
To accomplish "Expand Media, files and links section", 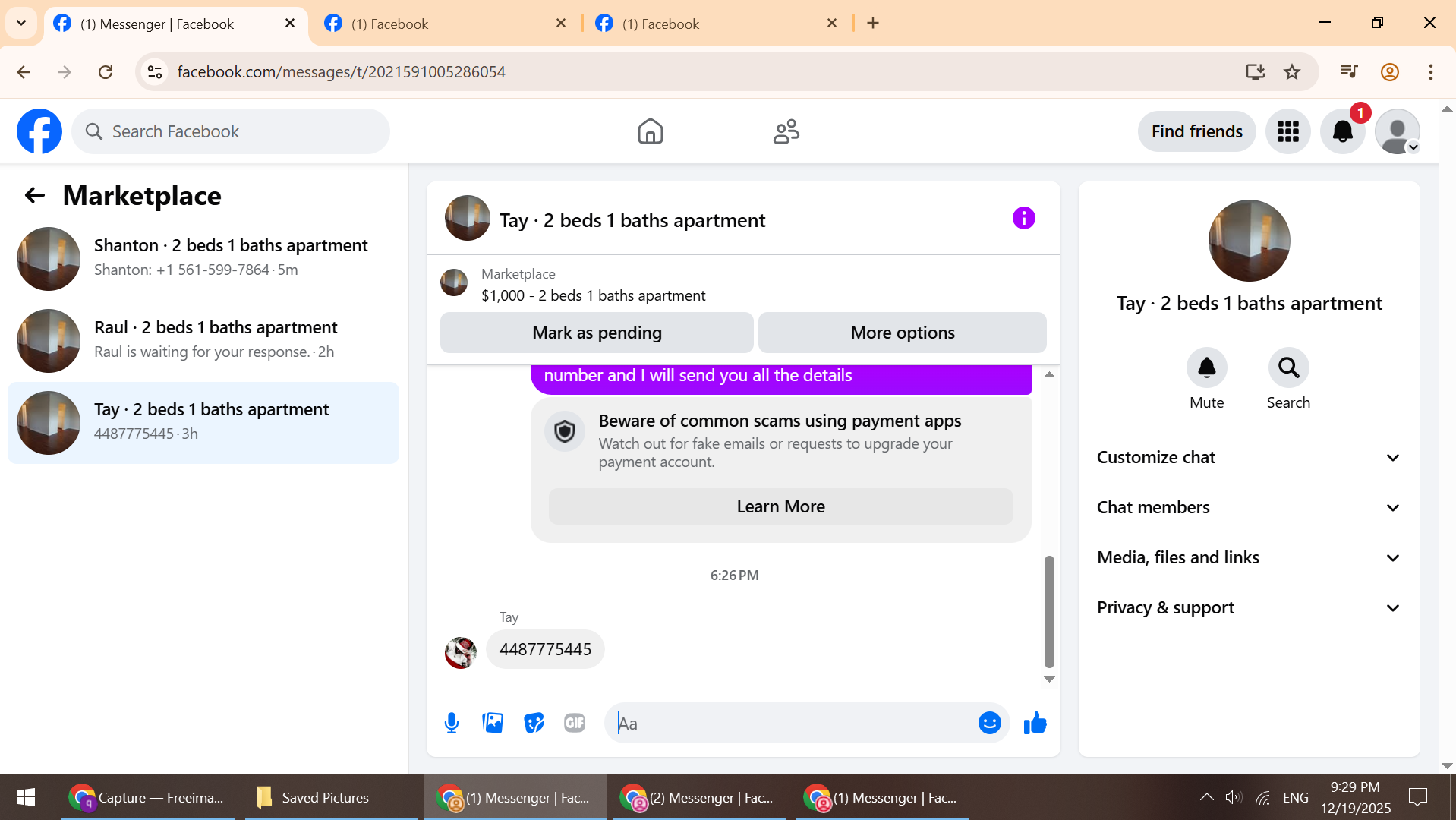I will pos(1249,557).
